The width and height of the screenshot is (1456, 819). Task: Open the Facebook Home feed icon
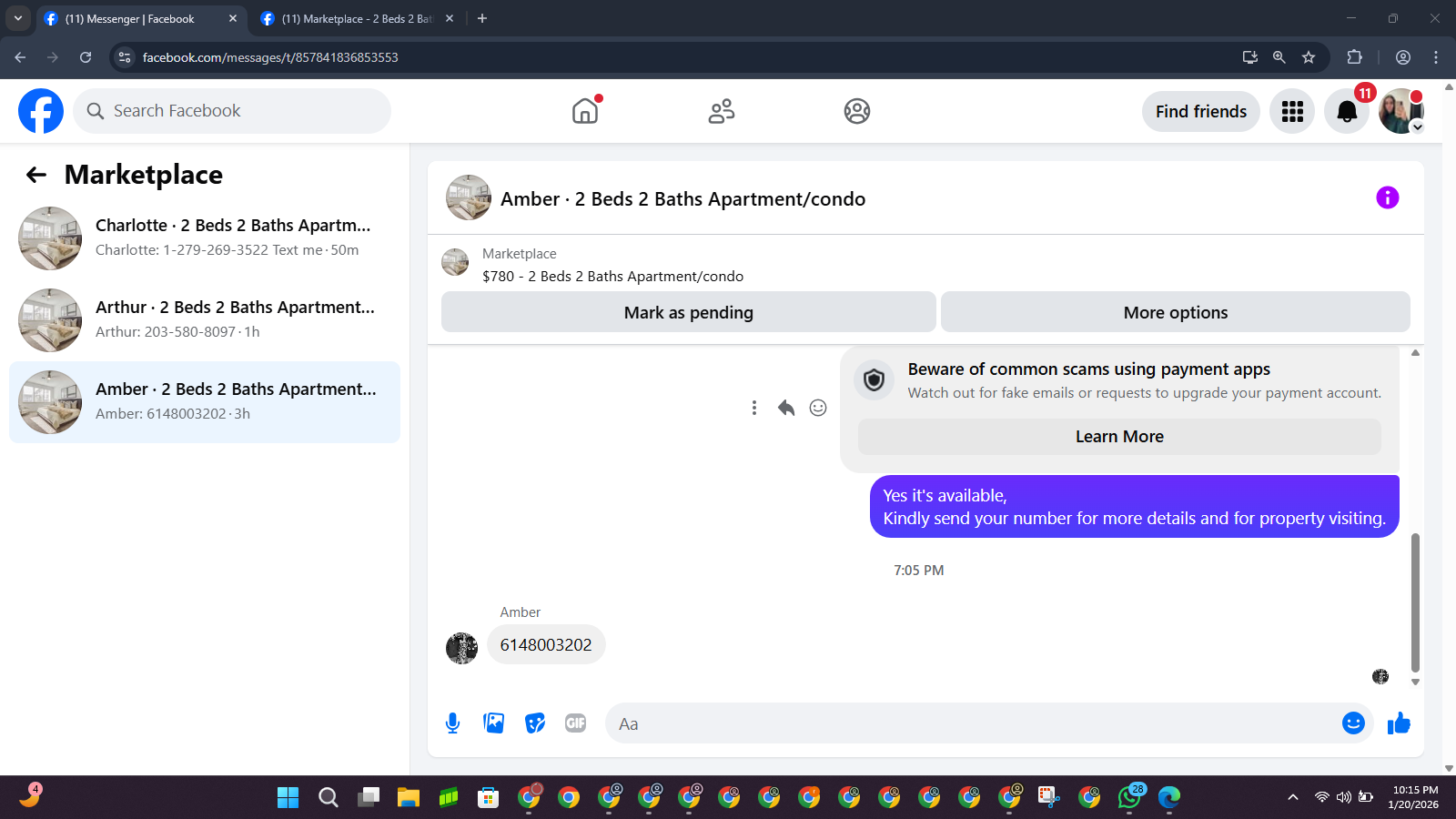(585, 111)
